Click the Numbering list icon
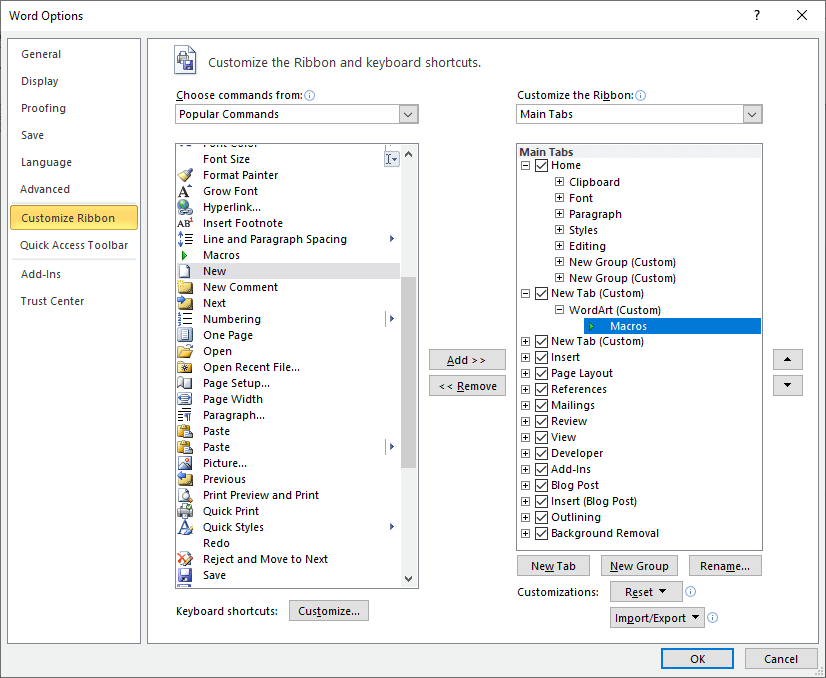The width and height of the screenshot is (826, 678). point(185,319)
